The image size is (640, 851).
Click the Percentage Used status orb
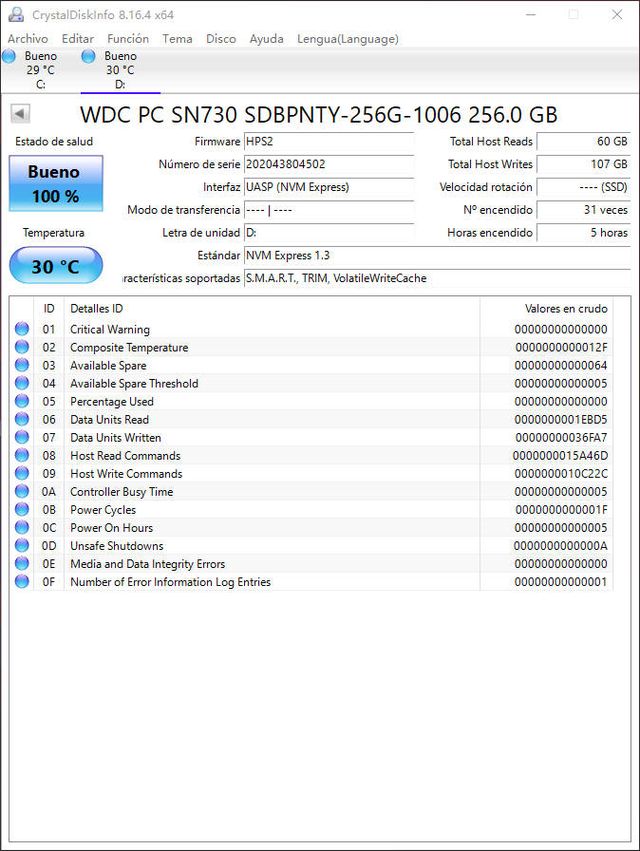click(x=22, y=401)
